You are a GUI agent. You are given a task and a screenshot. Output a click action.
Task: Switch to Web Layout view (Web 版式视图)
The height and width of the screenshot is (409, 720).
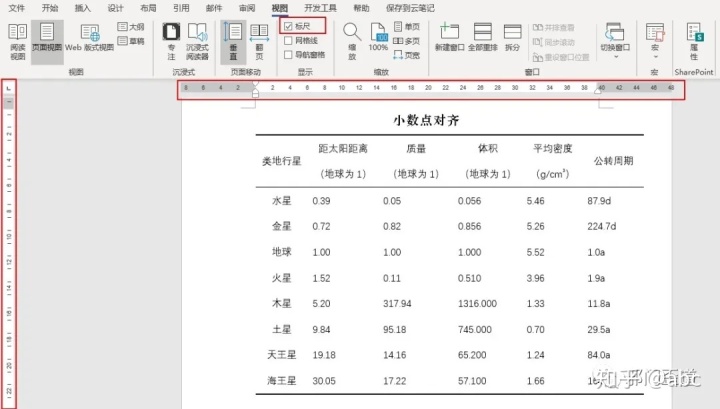pos(90,39)
